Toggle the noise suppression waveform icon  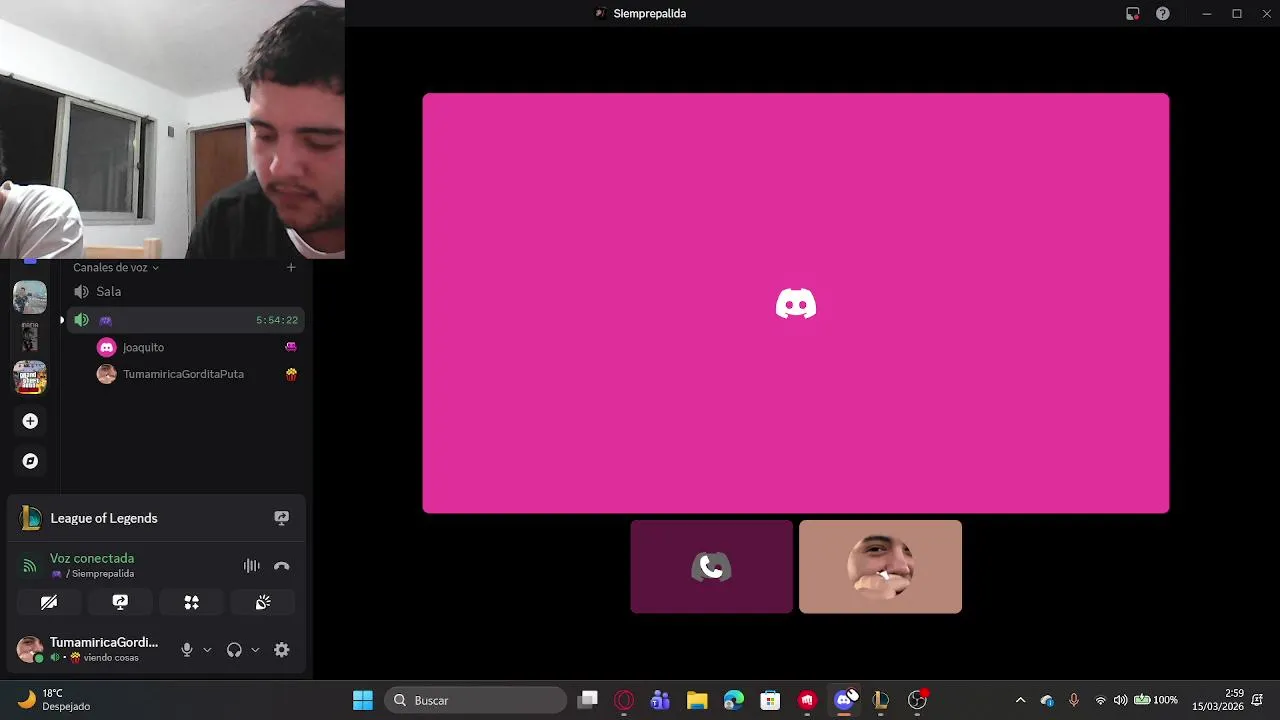click(x=251, y=566)
